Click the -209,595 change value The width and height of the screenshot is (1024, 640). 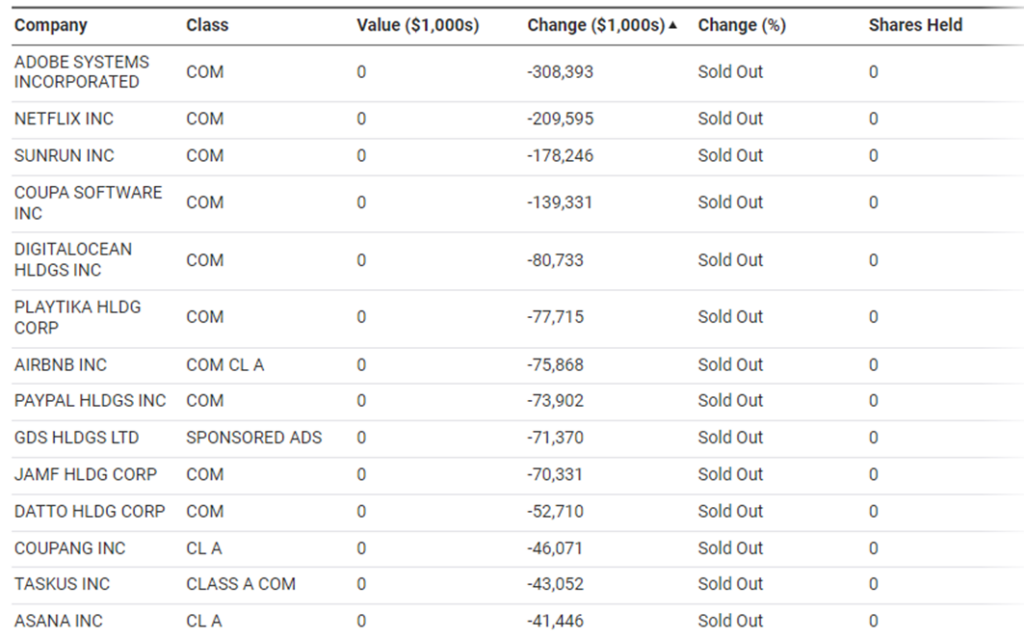tap(560, 119)
